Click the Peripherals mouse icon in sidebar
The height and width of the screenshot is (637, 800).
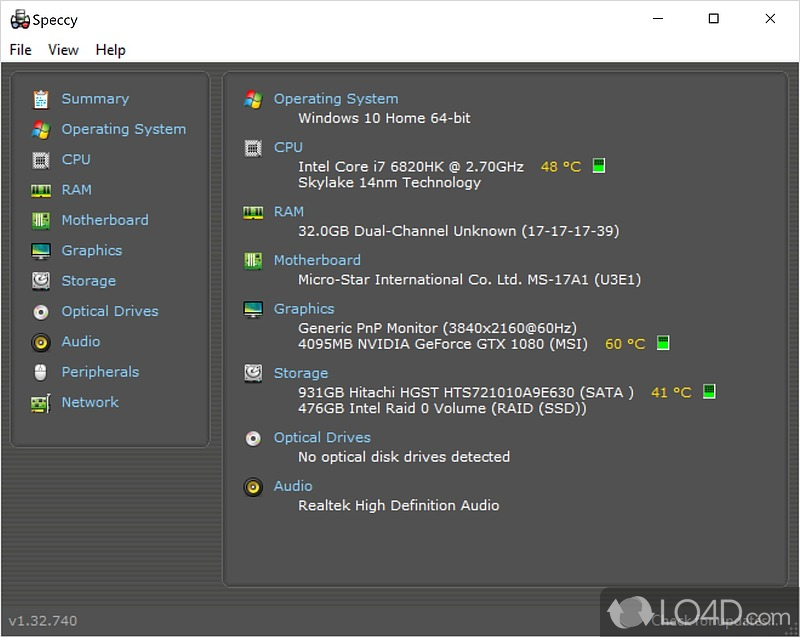40,372
